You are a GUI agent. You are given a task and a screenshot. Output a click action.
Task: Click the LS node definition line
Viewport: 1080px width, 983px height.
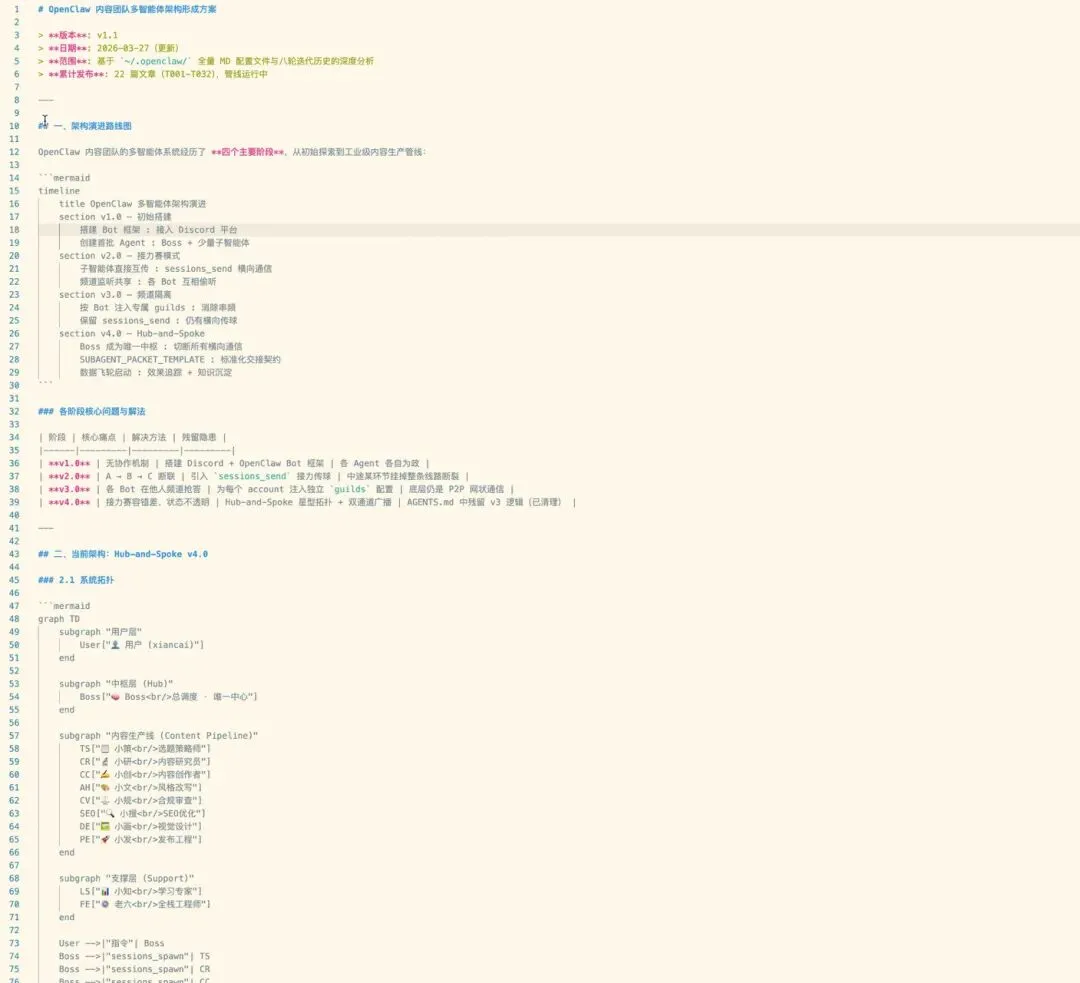click(x=141, y=891)
